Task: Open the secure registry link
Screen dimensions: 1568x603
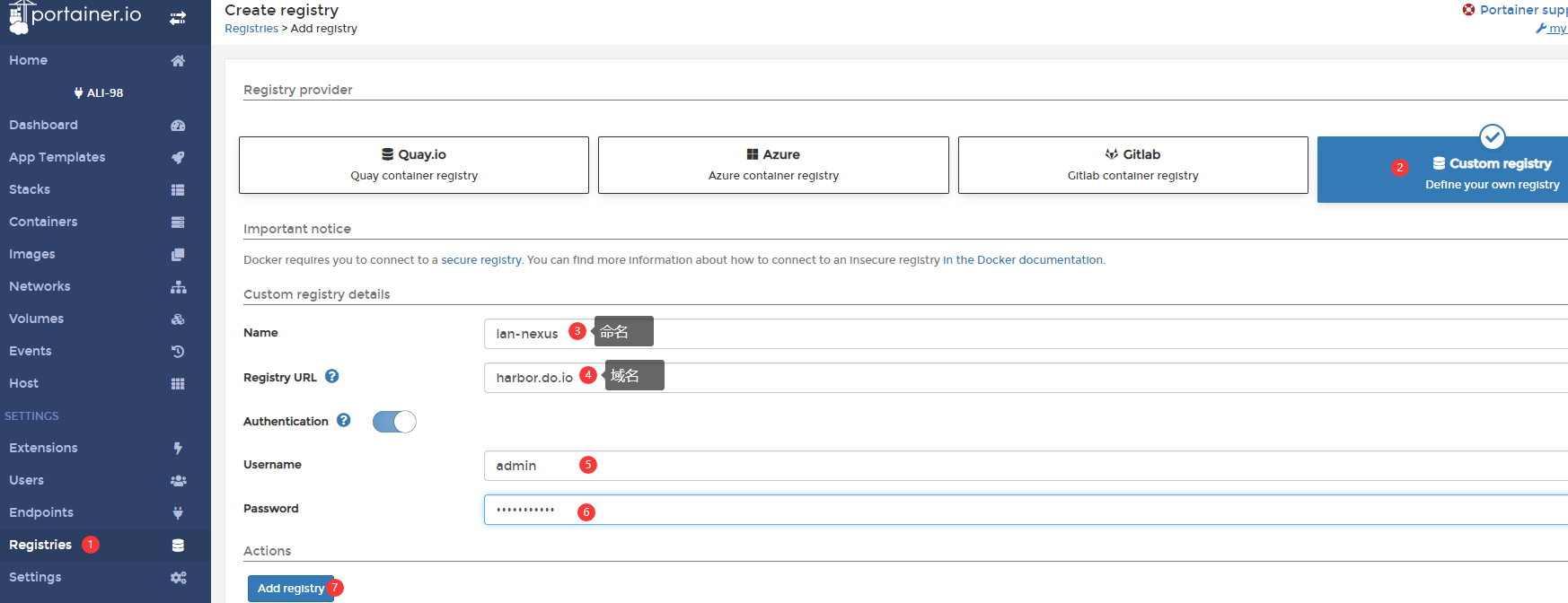Action: point(481,260)
